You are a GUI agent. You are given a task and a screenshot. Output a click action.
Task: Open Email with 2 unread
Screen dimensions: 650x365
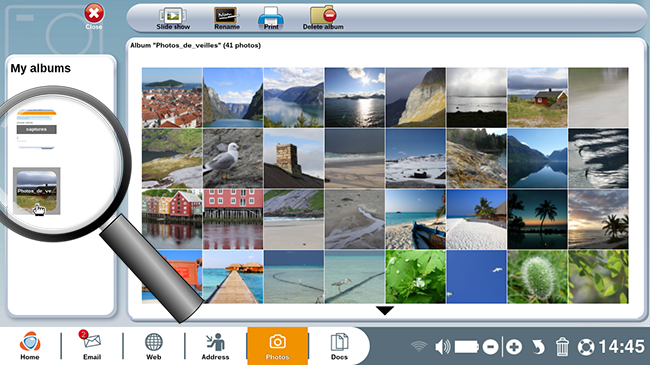pos(91,346)
